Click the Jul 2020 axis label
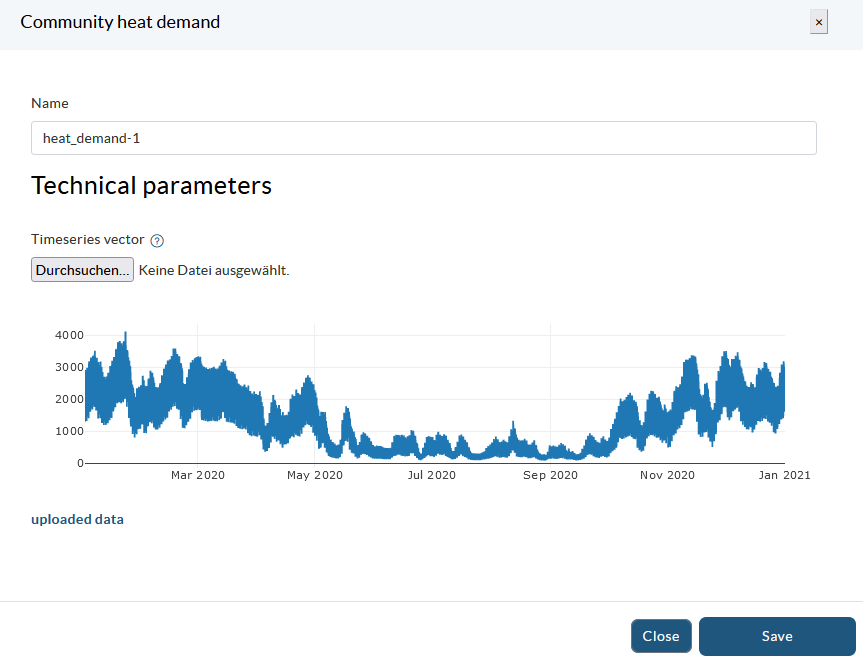 431,475
